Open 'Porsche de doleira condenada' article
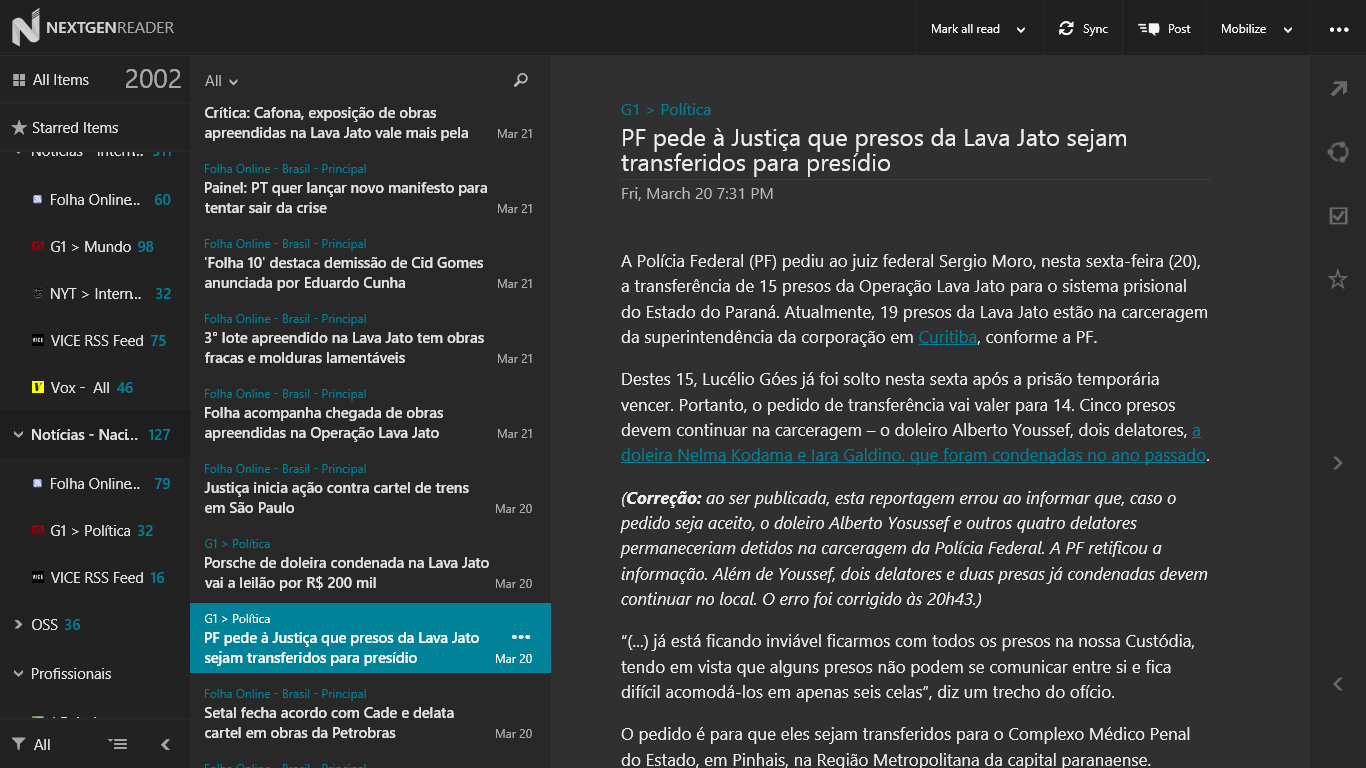This screenshot has width=1366, height=768. coord(346,573)
